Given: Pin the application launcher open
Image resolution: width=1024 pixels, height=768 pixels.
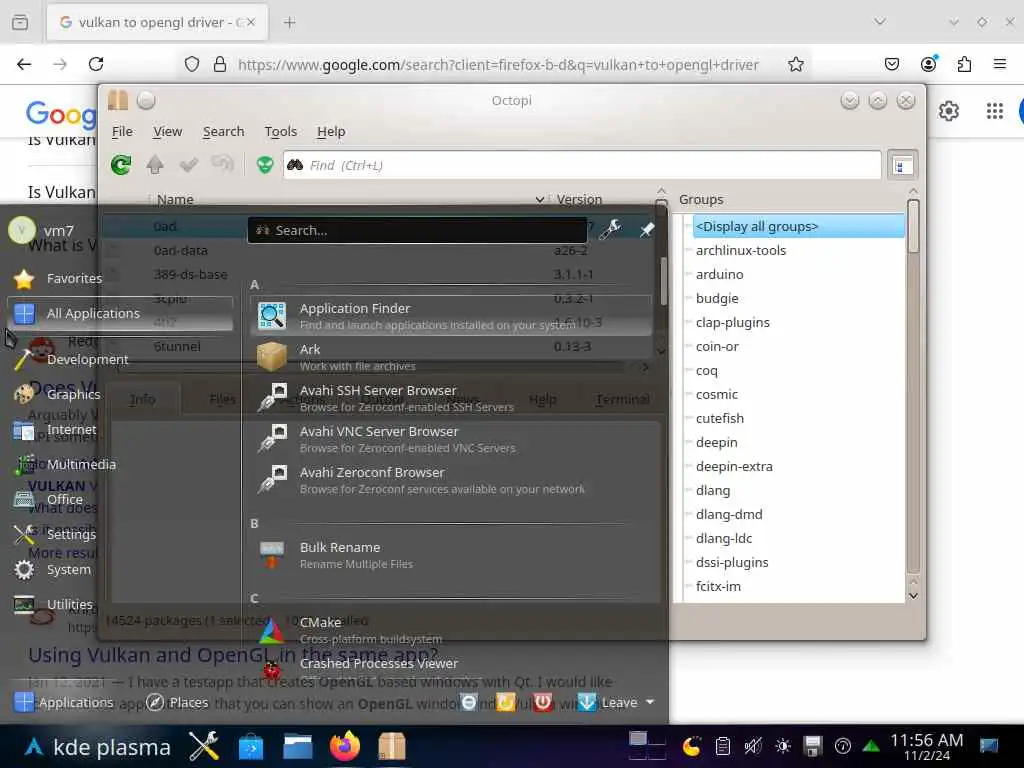Looking at the screenshot, I should pos(647,230).
